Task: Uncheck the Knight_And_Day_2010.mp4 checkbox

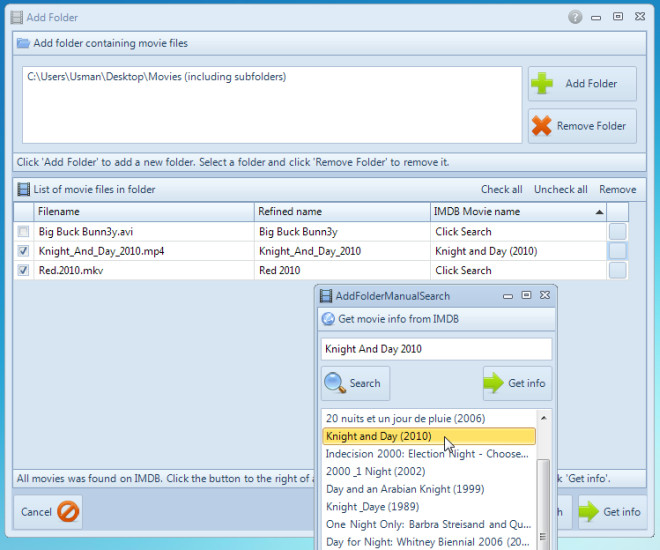Action: pyautogui.click(x=24, y=251)
